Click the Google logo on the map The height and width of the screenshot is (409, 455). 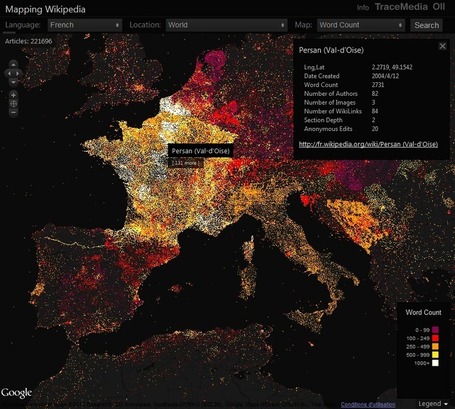coord(16,393)
